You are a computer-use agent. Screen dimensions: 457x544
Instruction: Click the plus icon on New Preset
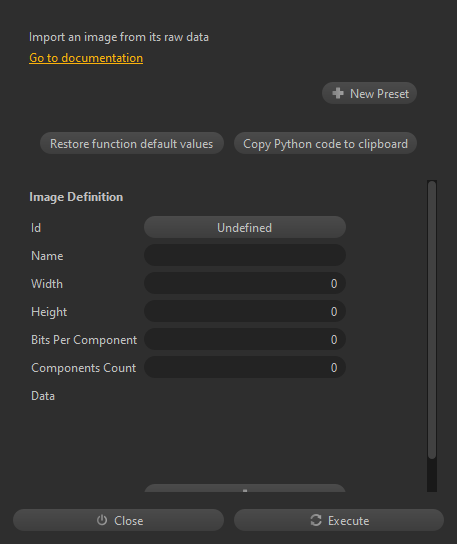pyautogui.click(x=338, y=93)
